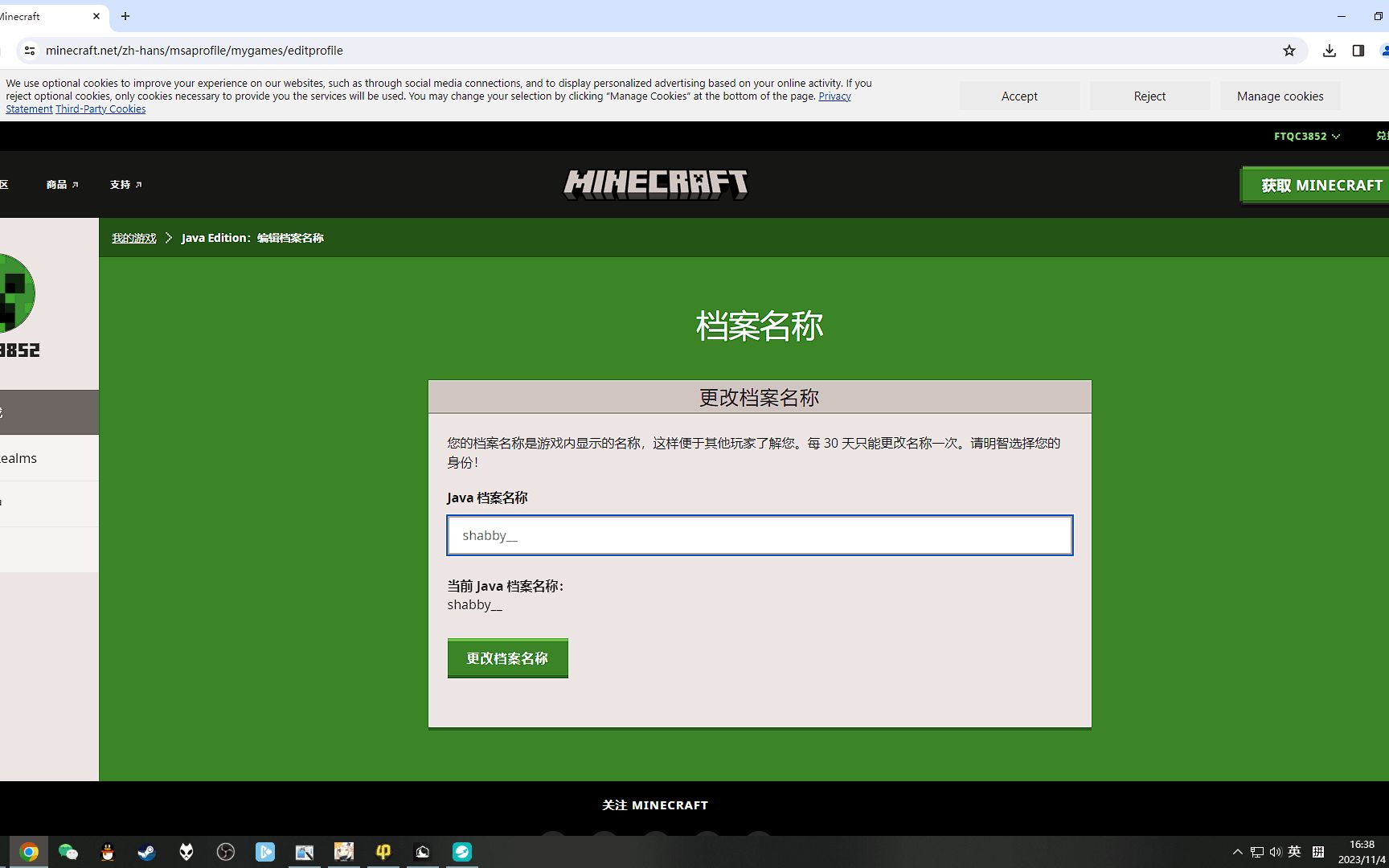This screenshot has width=1389, height=868.
Task: Click the 拼 IME mode icon
Action: click(1318, 851)
